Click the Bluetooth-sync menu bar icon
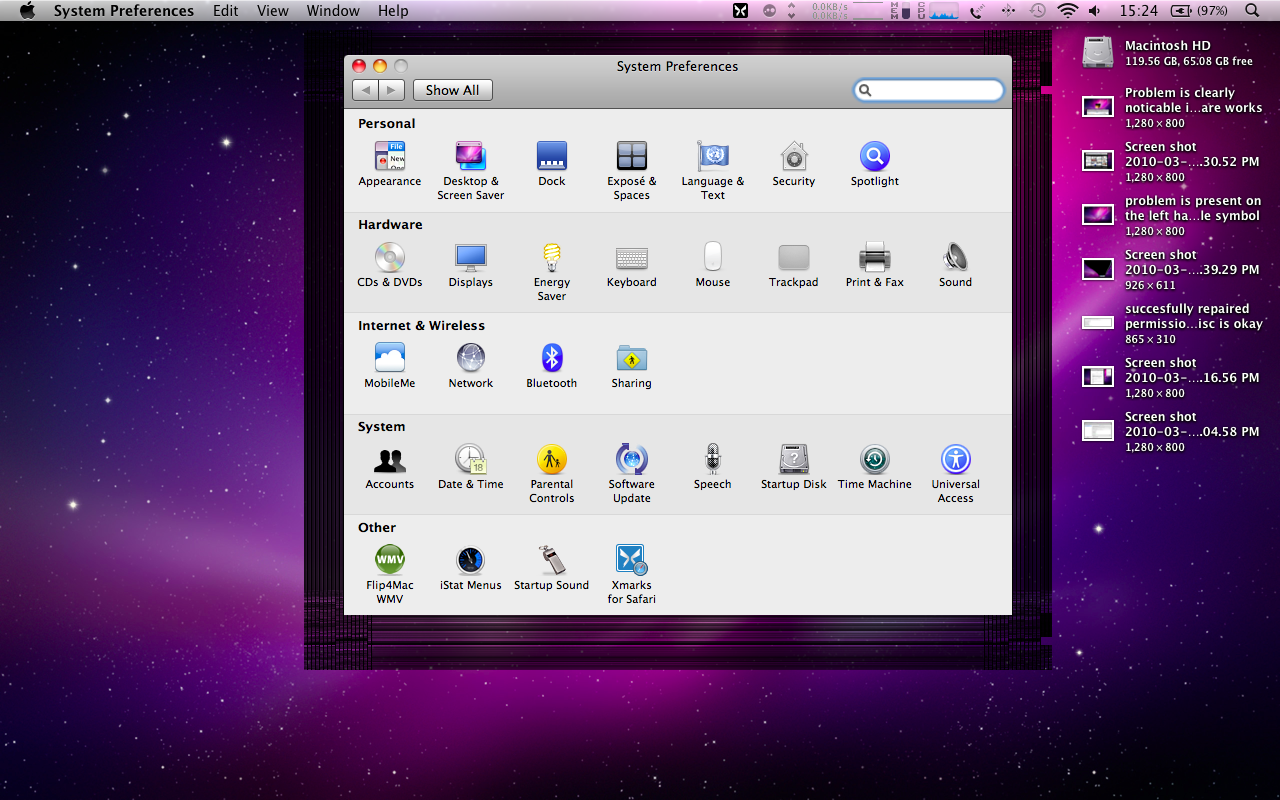Image resolution: width=1280 pixels, height=800 pixels. [1008, 11]
